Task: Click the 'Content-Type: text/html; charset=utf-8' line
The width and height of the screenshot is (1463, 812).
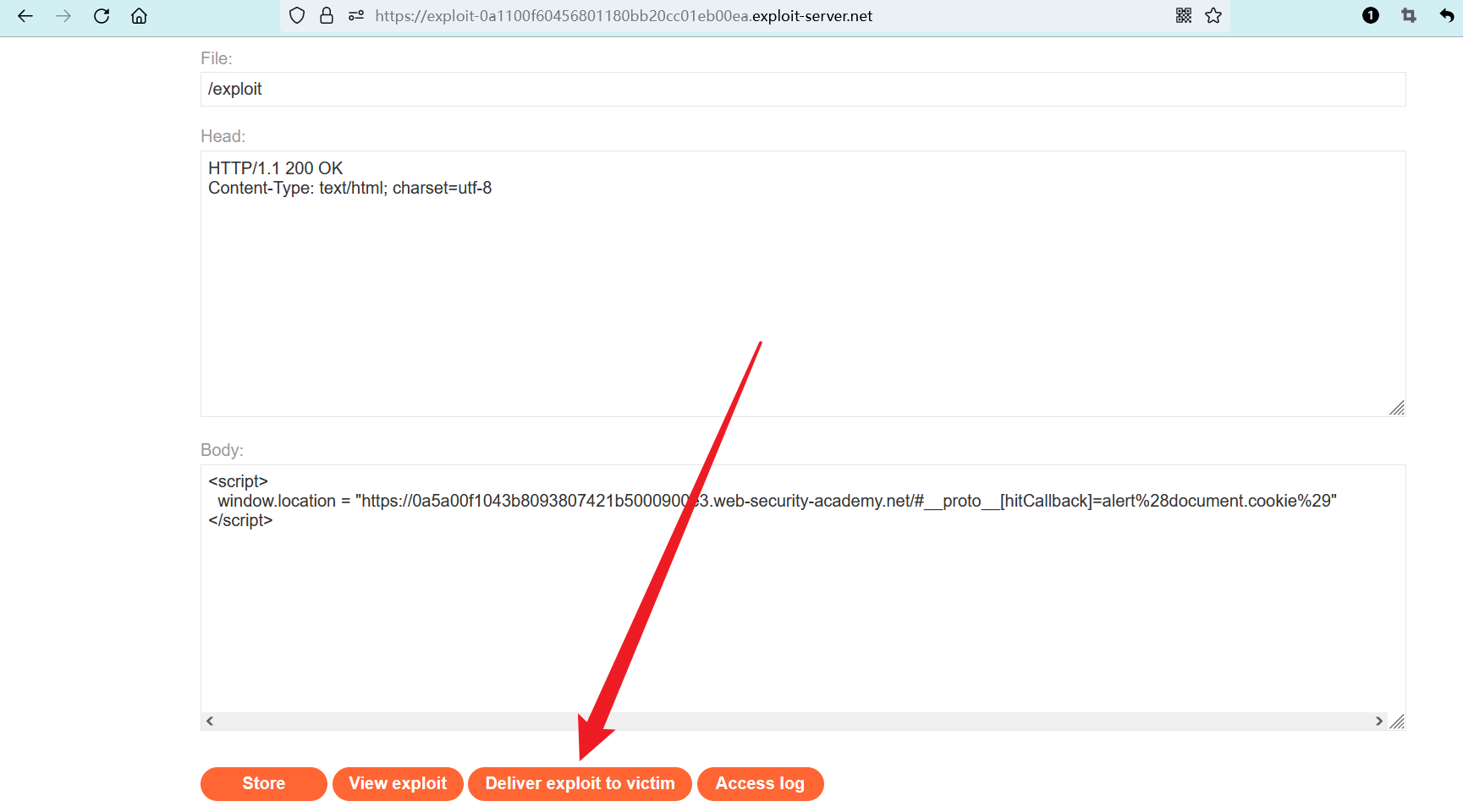Action: coord(350,188)
